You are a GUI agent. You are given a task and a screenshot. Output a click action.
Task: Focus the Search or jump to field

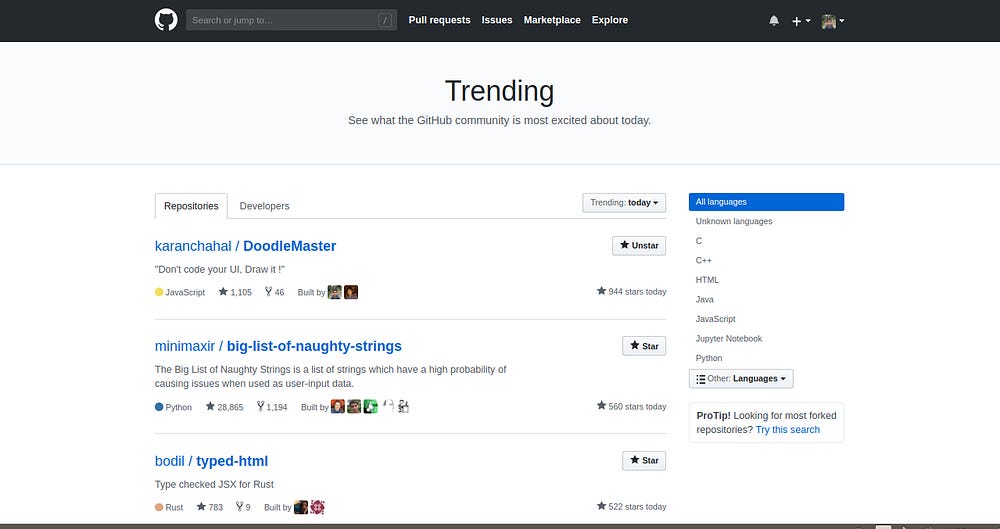291,20
